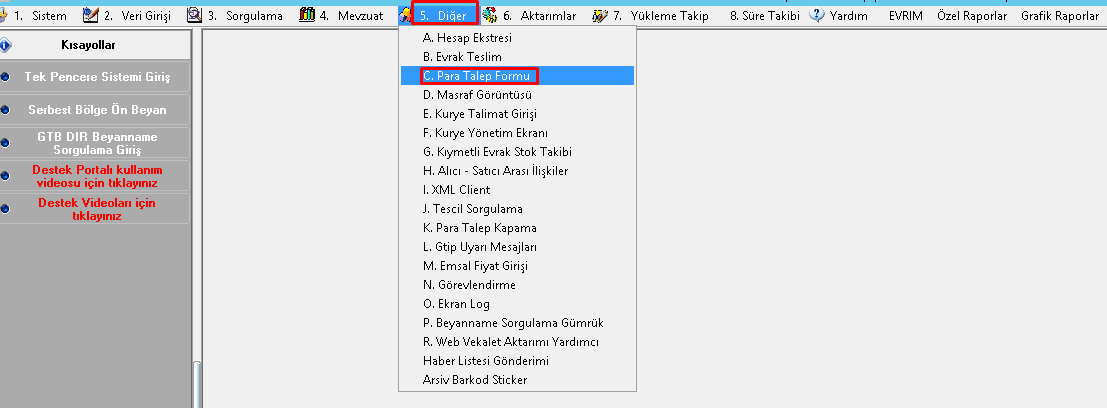The image size is (1107, 408).
Task: Select P. Beyanname Sorgulama Gümrük
Action: 517,323
